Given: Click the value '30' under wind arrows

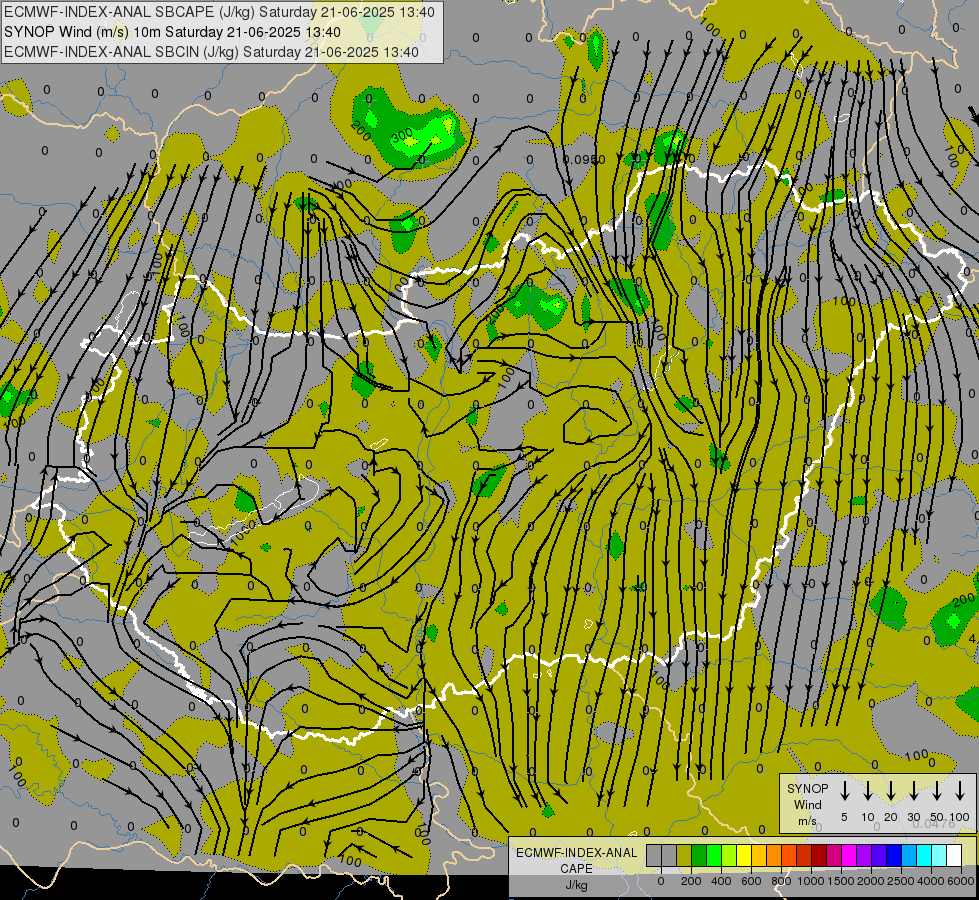Looking at the screenshot, I should 913,817.
